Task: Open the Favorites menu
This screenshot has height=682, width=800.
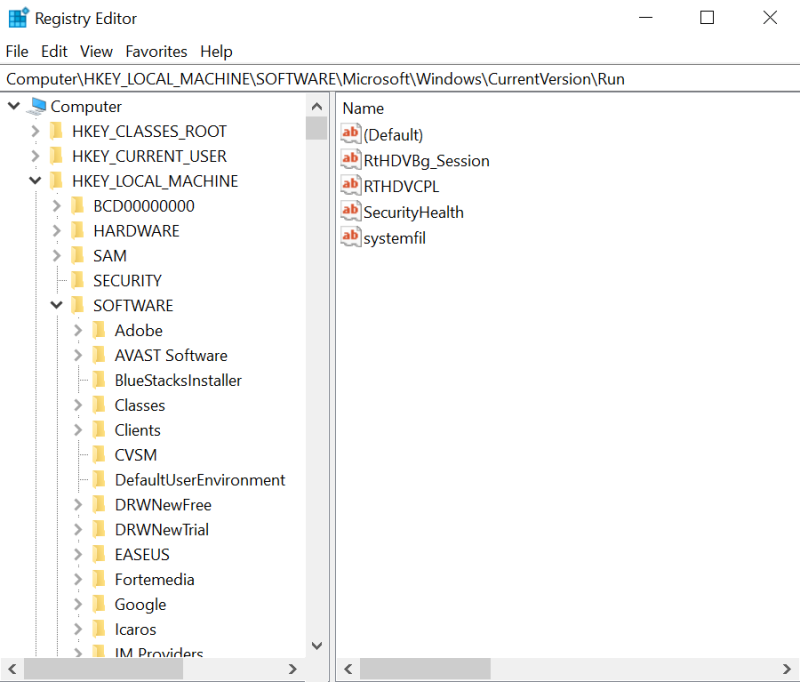Action: click(x=156, y=52)
